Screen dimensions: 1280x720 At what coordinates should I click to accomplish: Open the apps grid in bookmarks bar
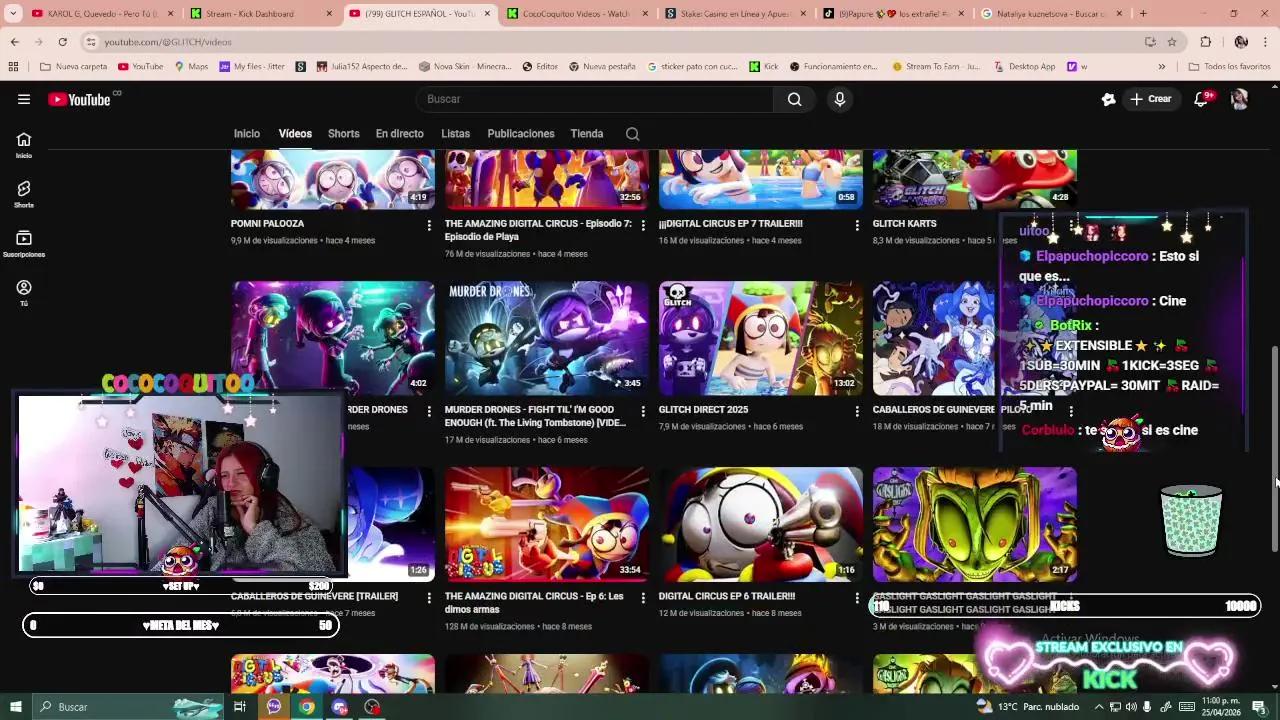tap(13, 67)
